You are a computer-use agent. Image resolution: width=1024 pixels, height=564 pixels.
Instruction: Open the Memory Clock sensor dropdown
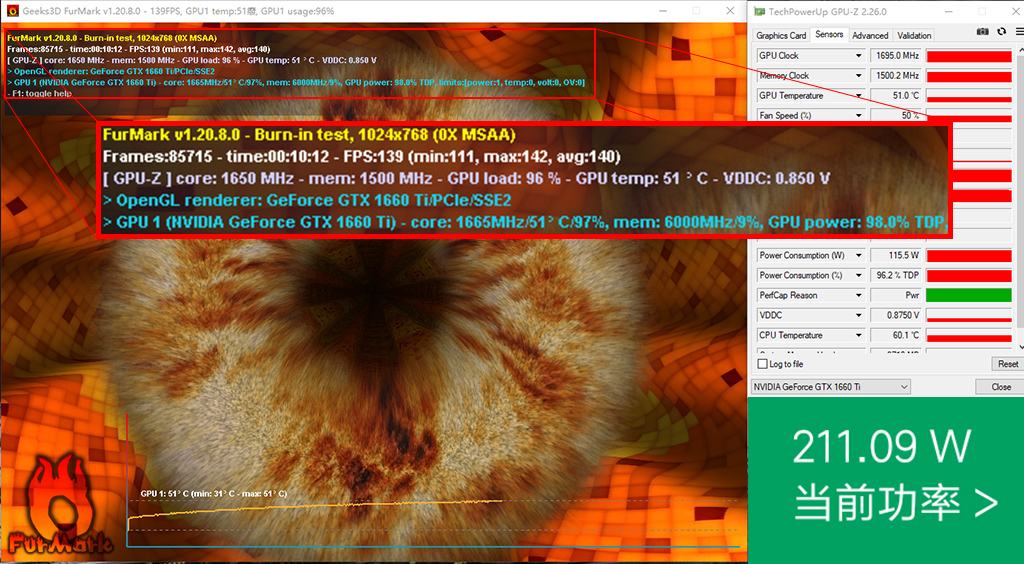859,76
